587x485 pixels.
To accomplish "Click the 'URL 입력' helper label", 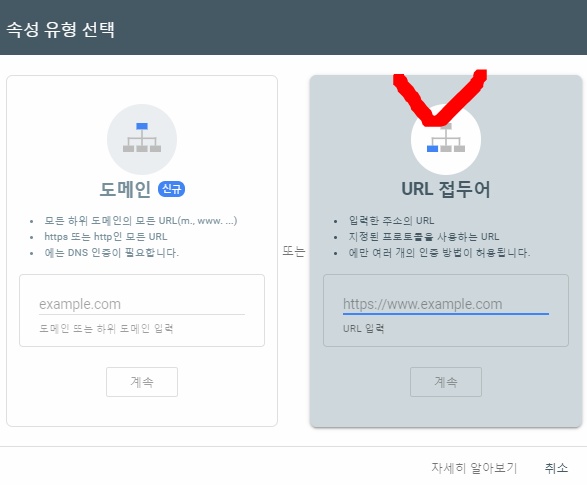I will [364, 329].
